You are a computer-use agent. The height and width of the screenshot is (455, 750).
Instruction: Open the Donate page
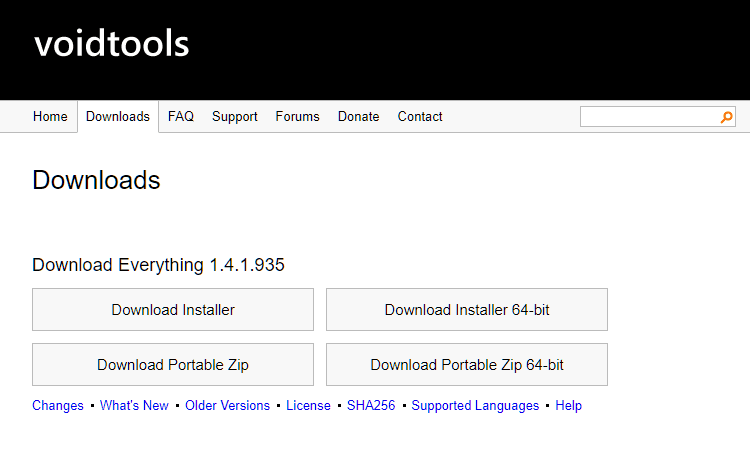358,116
